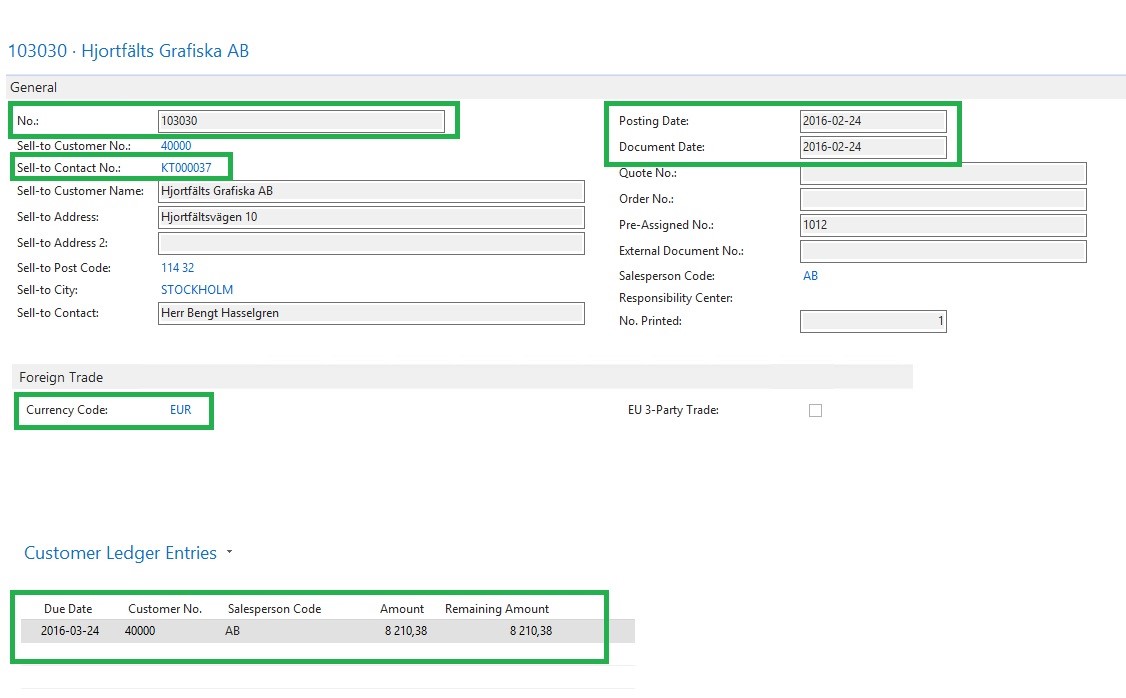
Task: Click the empty Sell-to Address 2 field
Action: [x=370, y=243]
